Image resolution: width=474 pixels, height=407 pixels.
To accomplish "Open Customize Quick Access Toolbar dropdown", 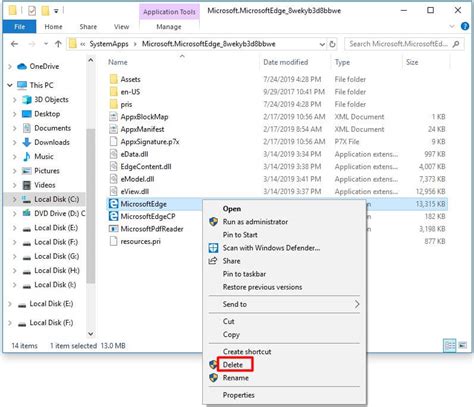I will 56,11.
